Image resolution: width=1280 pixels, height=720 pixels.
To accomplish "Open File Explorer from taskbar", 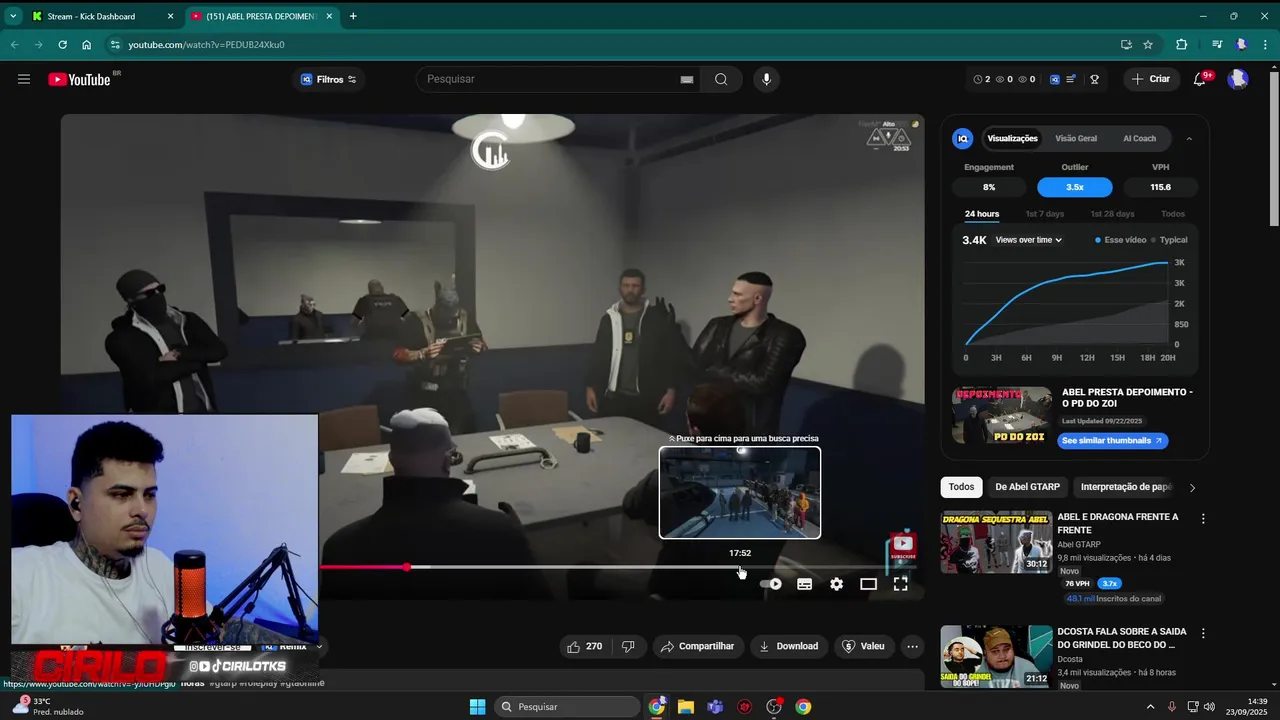I will 686,707.
